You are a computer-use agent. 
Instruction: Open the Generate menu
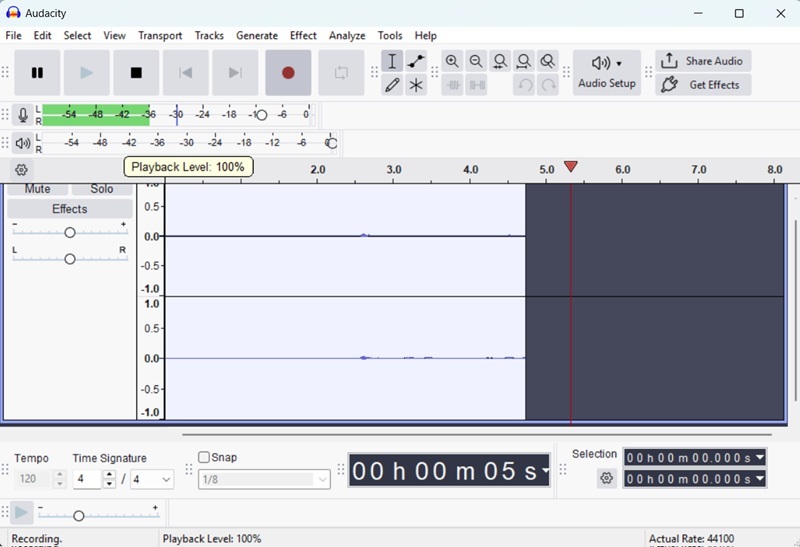pos(257,35)
